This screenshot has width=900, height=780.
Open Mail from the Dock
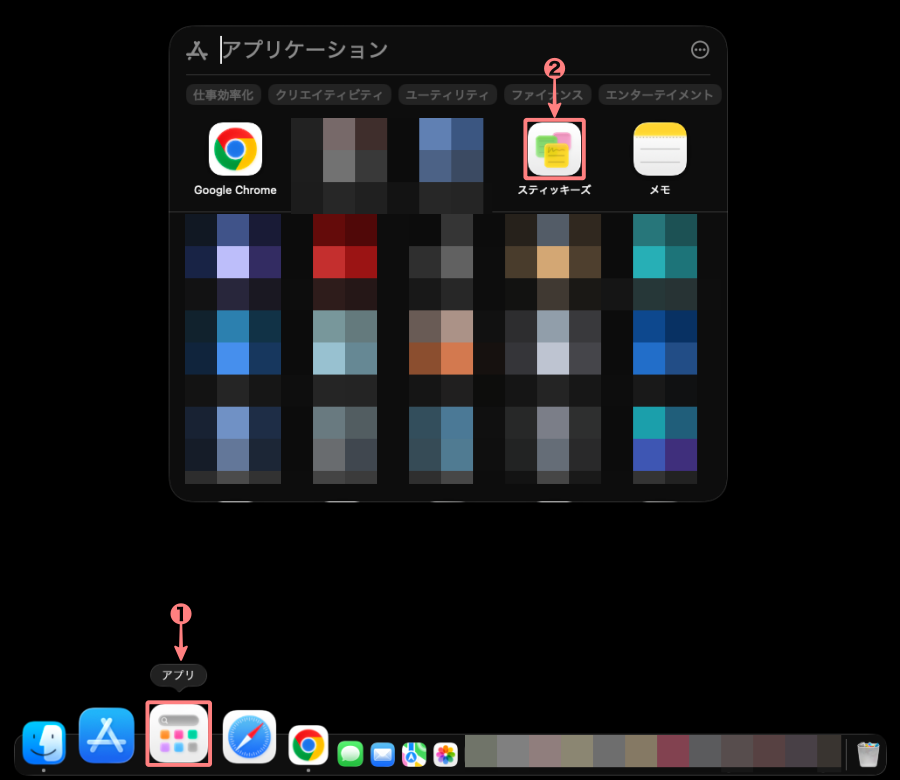[382, 754]
